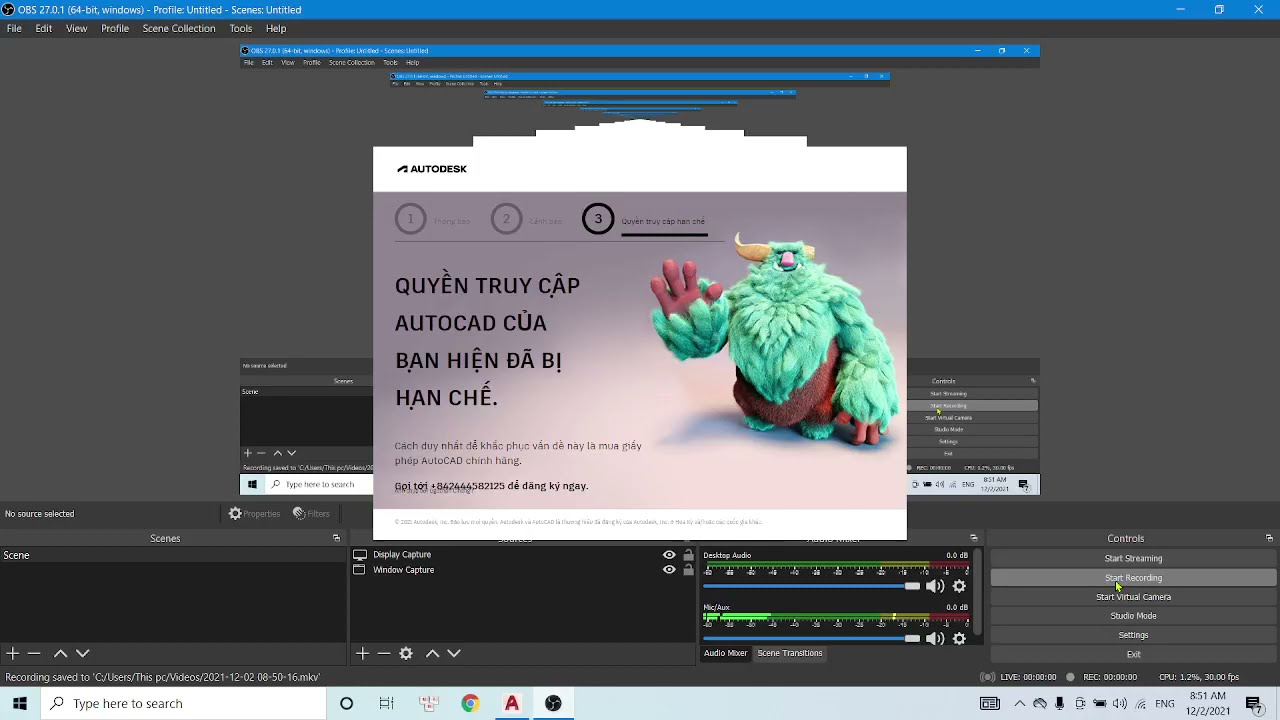
Task: Open Snipping tool taskbar icon
Action: pos(429,703)
